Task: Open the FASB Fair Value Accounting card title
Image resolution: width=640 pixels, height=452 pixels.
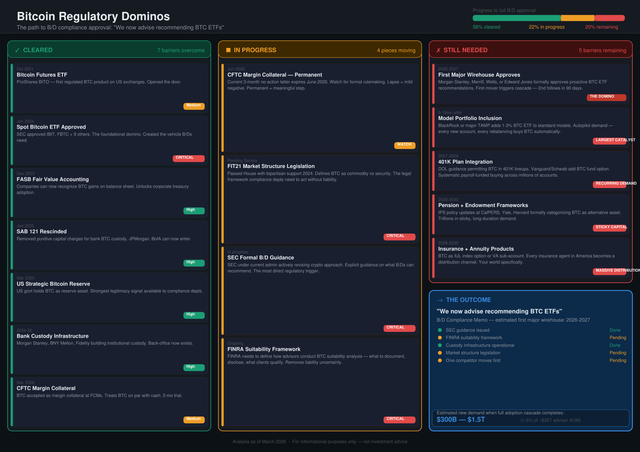Action: [53, 179]
